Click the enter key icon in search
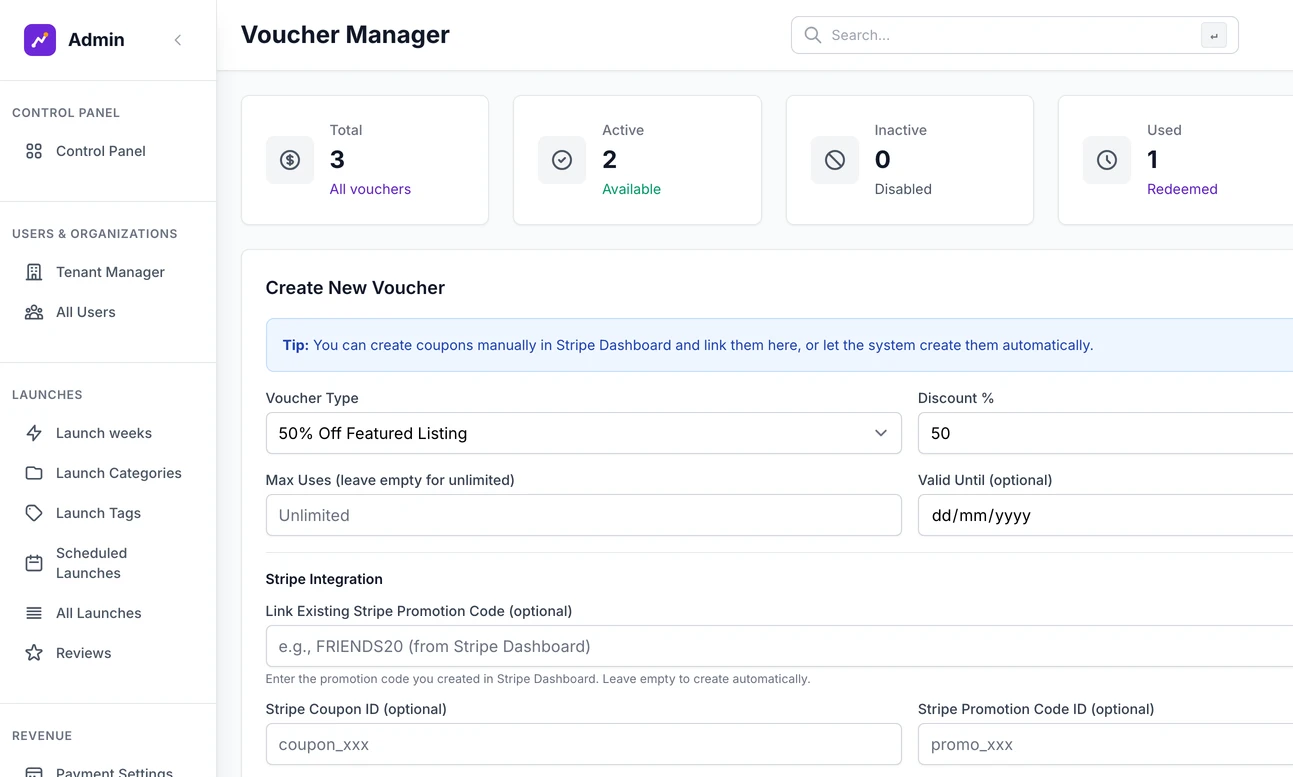 click(1214, 35)
